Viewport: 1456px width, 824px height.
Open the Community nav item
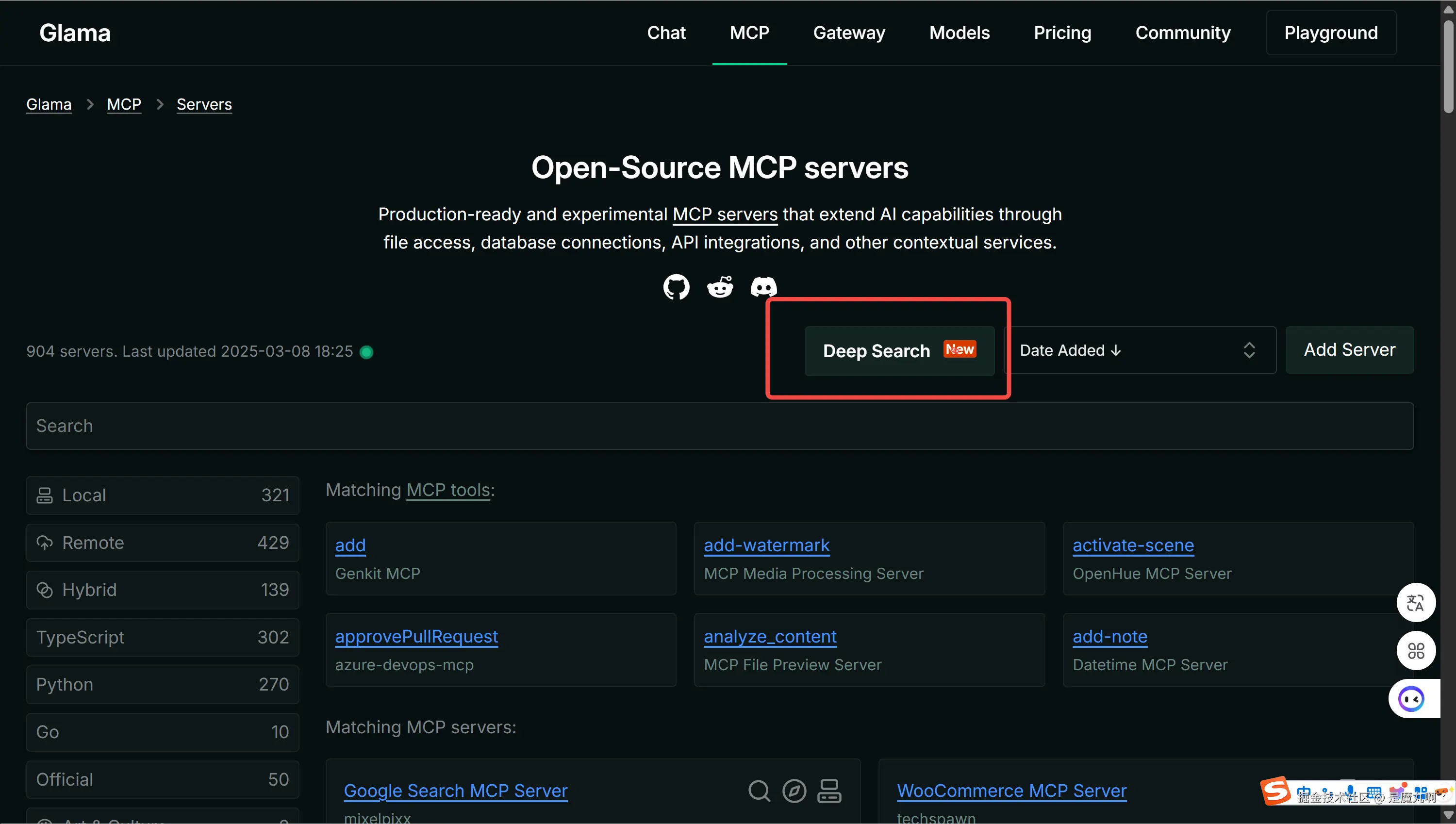[x=1183, y=33]
